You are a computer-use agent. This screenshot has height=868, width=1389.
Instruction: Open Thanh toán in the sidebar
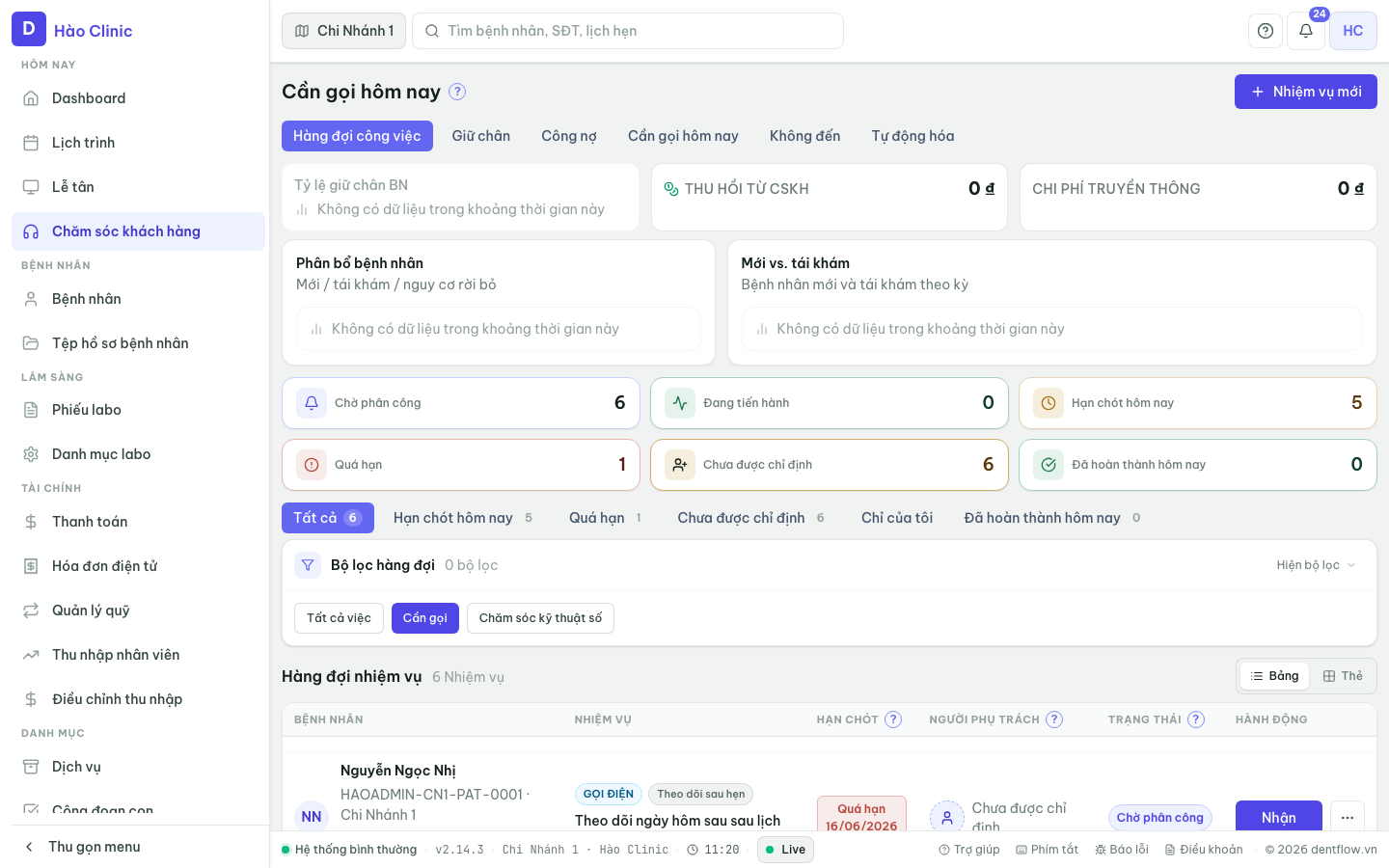[x=140, y=522]
